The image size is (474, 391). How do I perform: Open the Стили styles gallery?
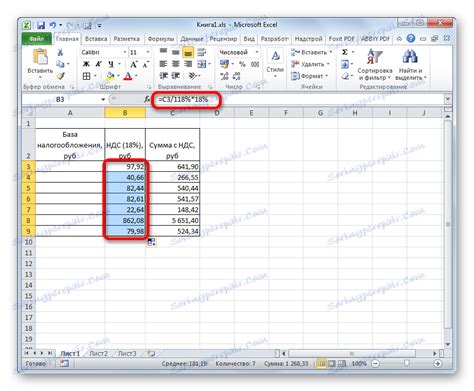pyautogui.click(x=275, y=63)
